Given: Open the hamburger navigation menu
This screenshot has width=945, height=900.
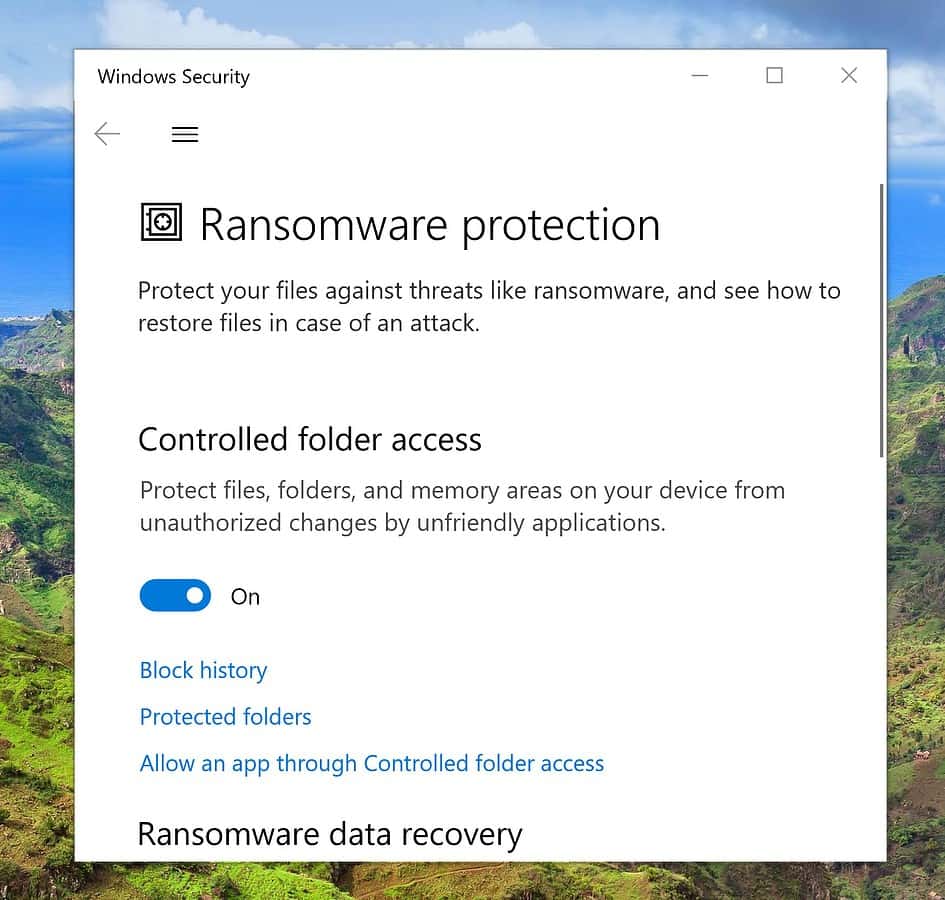Looking at the screenshot, I should (x=184, y=133).
